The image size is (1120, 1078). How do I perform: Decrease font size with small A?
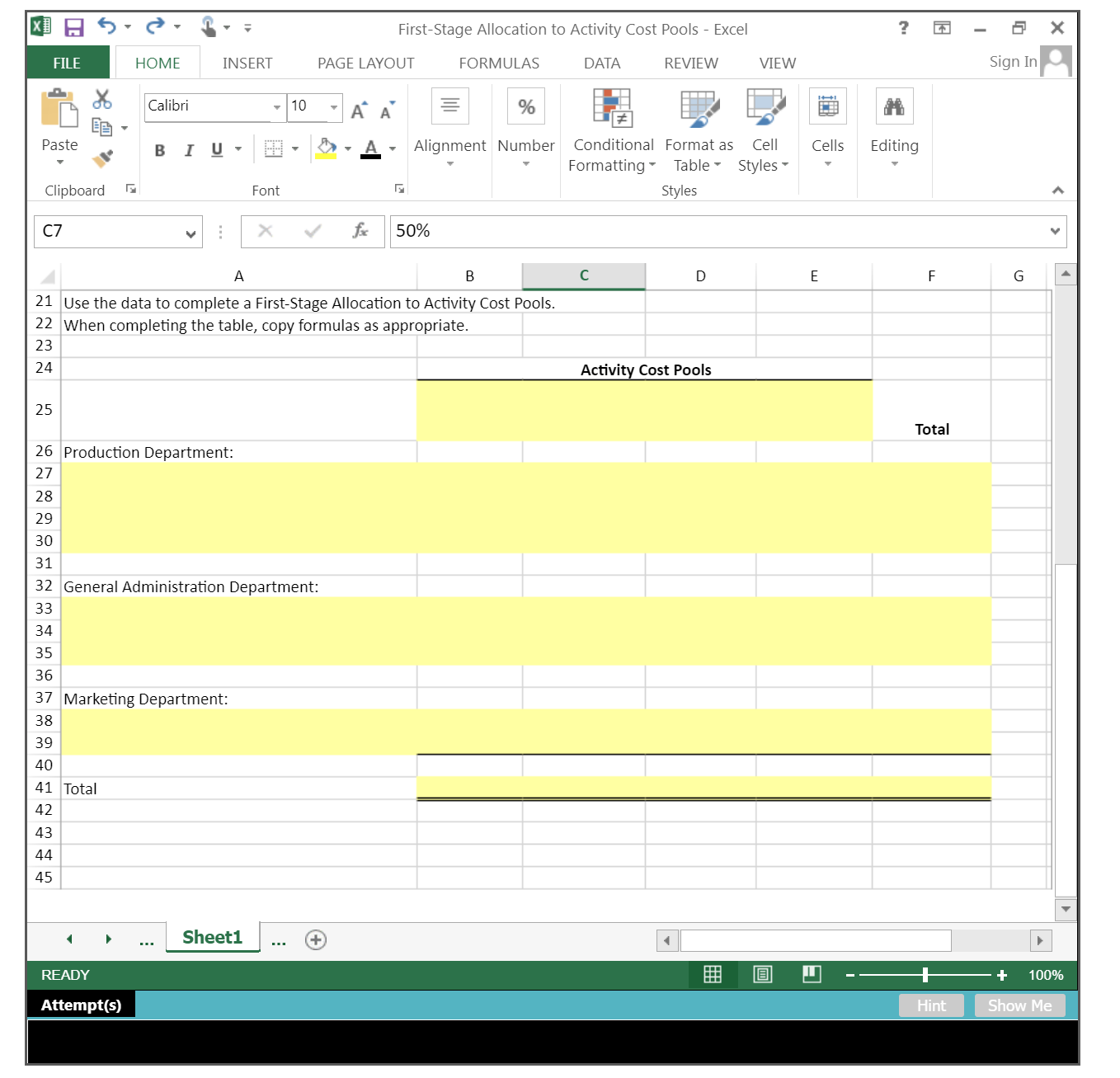click(387, 111)
